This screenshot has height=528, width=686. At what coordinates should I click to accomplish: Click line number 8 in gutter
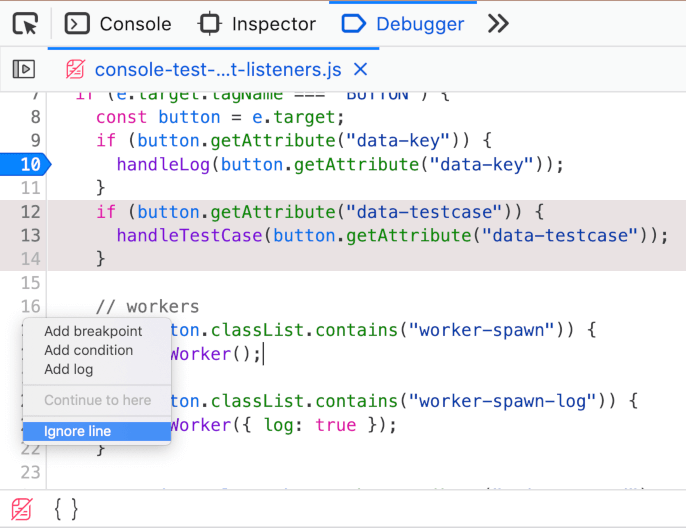click(30, 141)
